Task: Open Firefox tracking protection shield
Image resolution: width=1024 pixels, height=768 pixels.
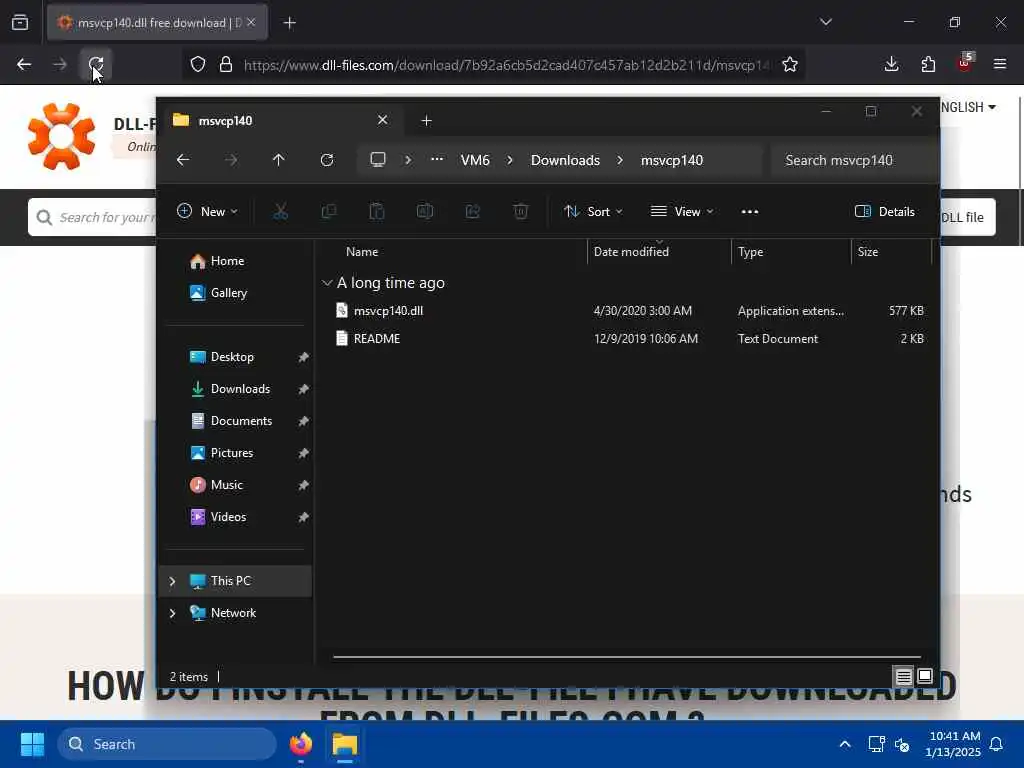Action: (x=198, y=64)
